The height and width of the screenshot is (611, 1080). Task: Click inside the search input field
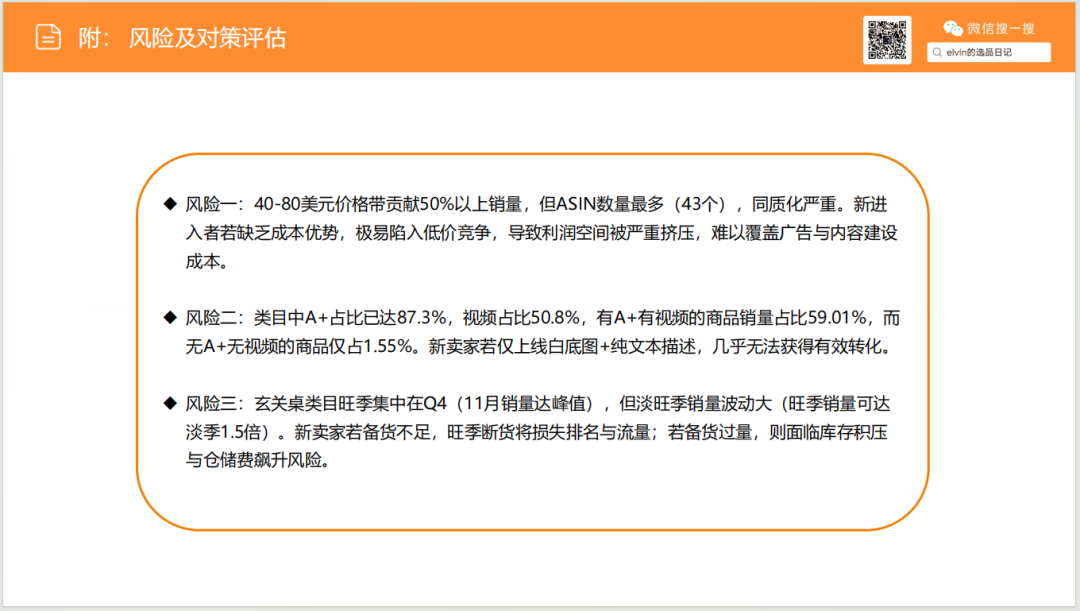990,51
